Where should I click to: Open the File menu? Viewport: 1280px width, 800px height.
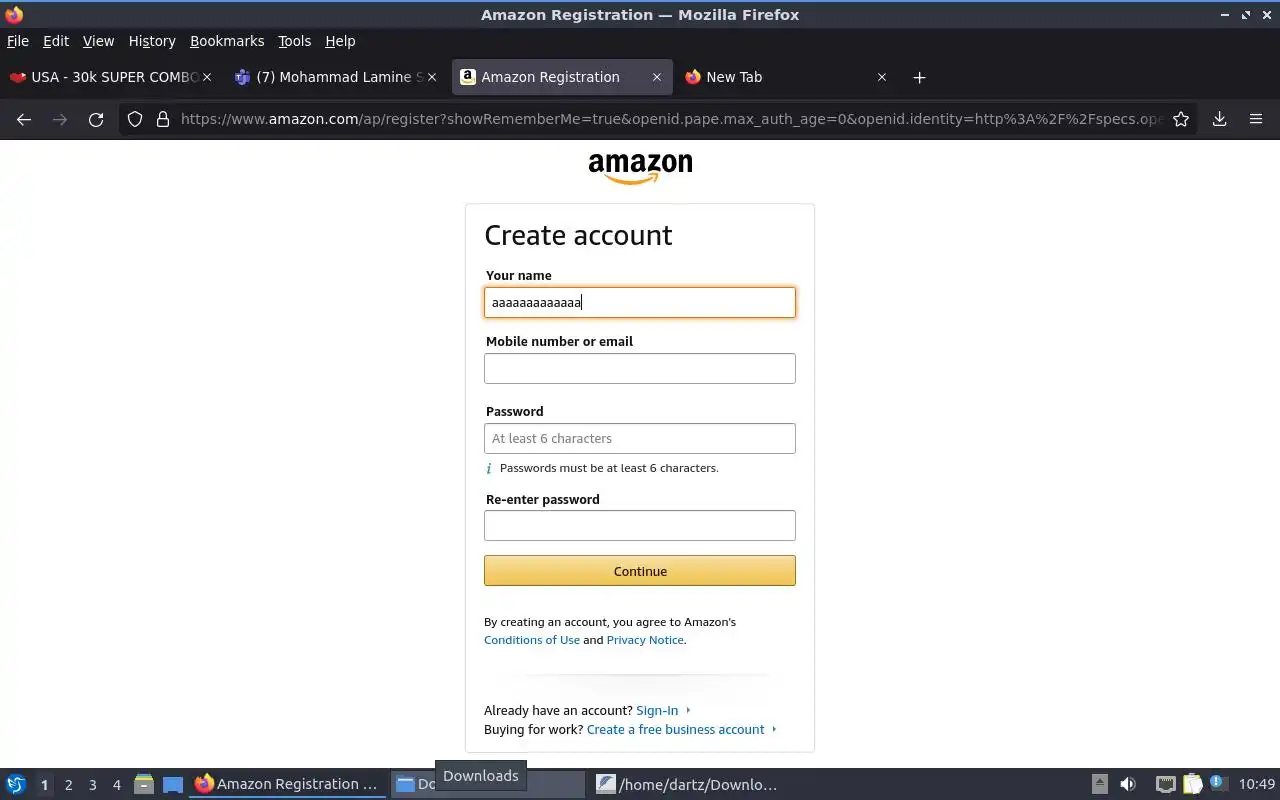18,41
